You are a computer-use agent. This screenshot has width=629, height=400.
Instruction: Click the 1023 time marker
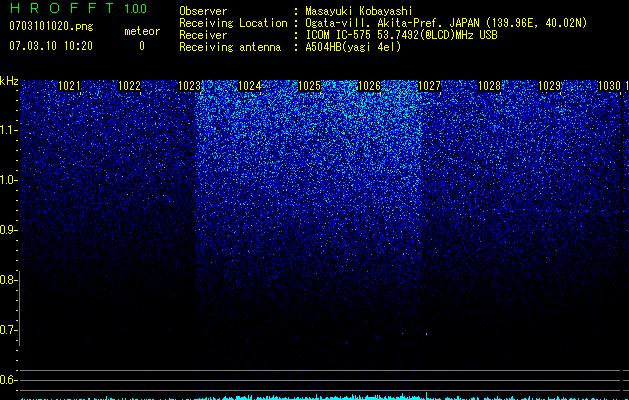click(x=189, y=86)
